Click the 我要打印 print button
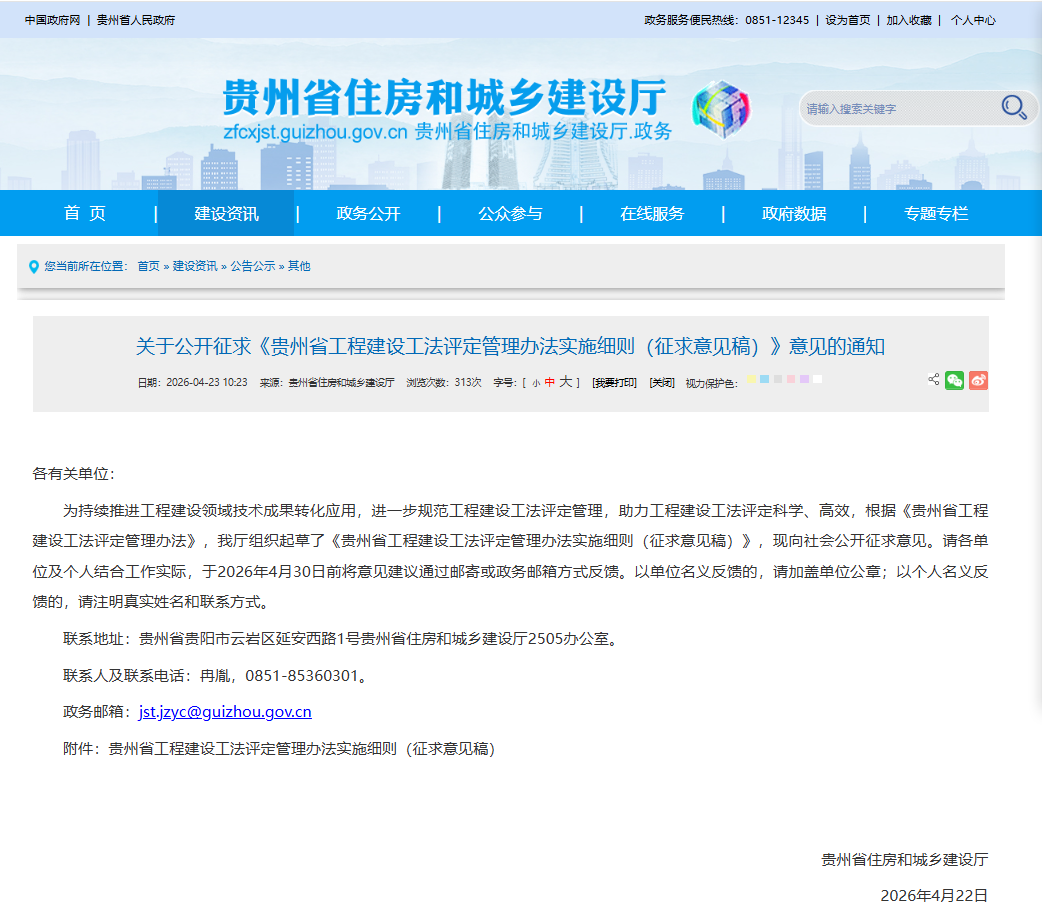This screenshot has width=1042, height=912. (x=614, y=383)
